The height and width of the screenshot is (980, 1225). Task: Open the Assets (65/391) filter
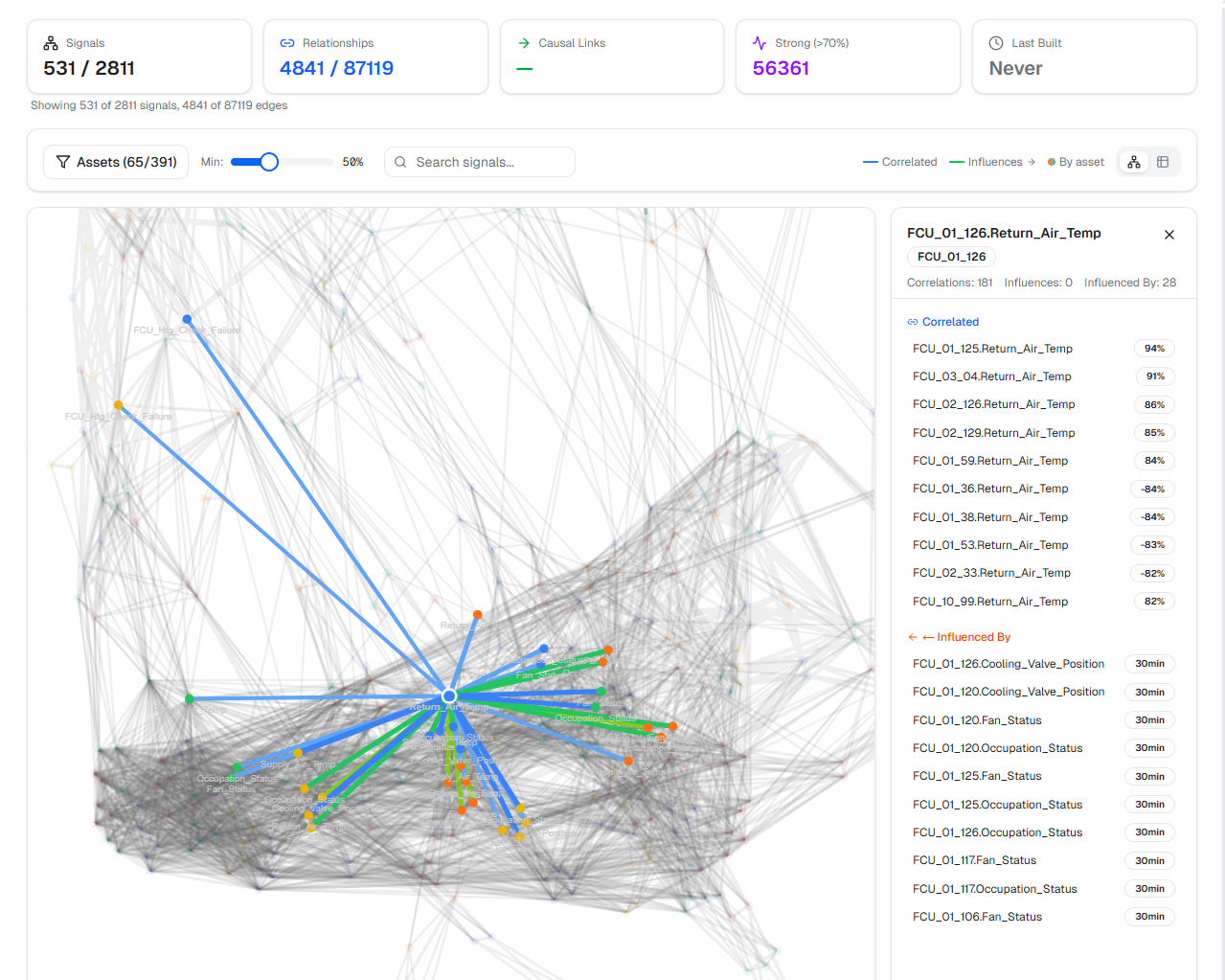(x=116, y=162)
